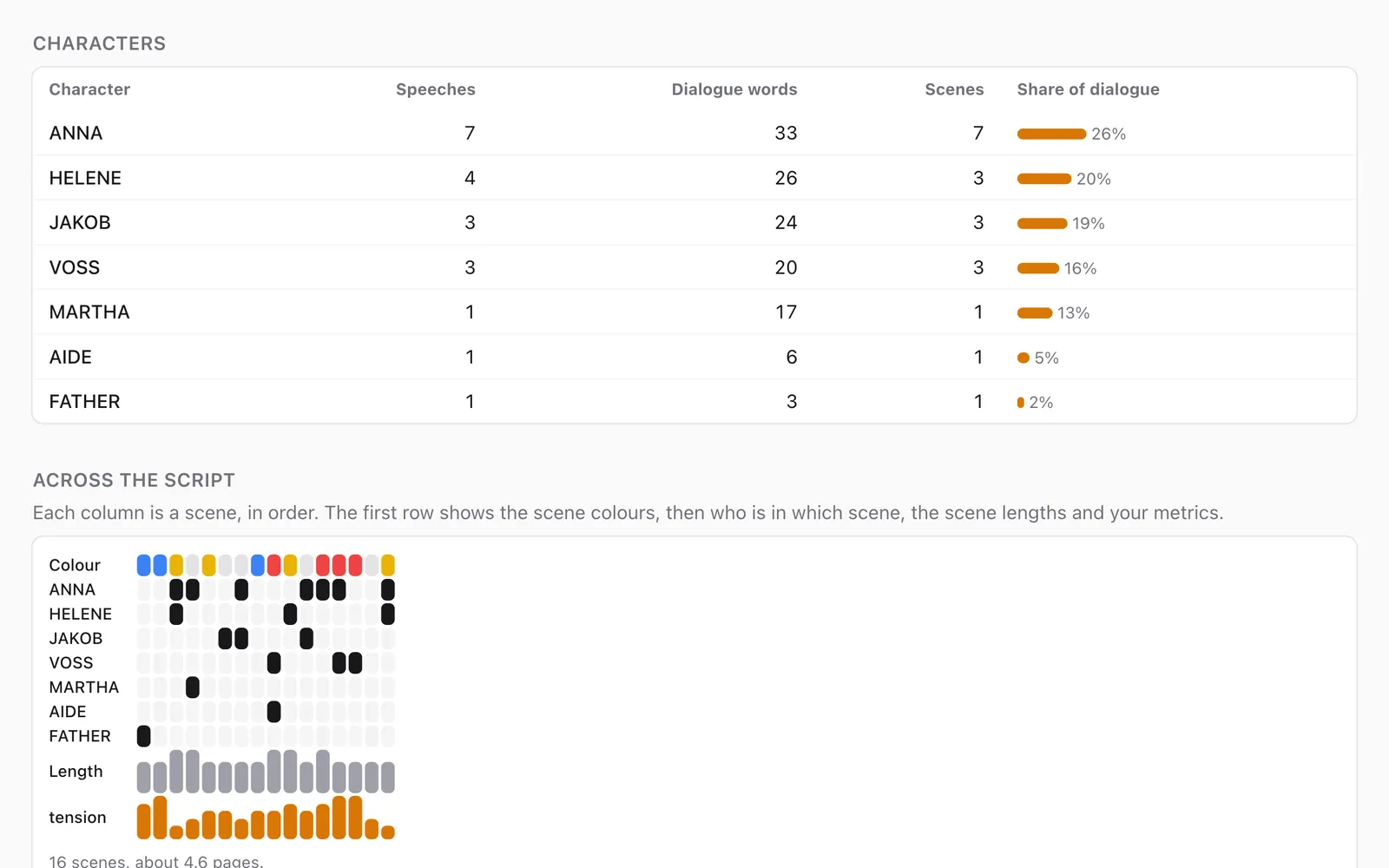
Task: Click FATHER's 2% share value
Action: coord(1042,402)
